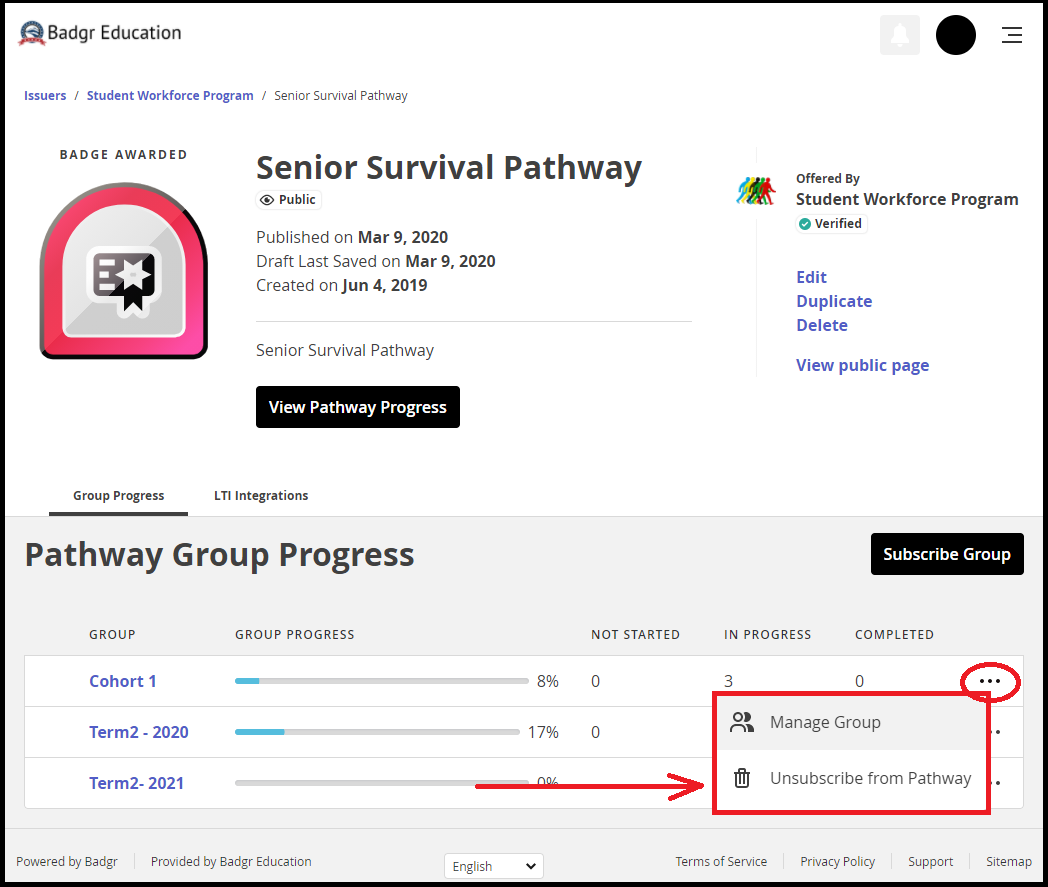Click the Senior Survival Pathway badge image
Viewport: 1048px width, 887px height.
click(124, 271)
